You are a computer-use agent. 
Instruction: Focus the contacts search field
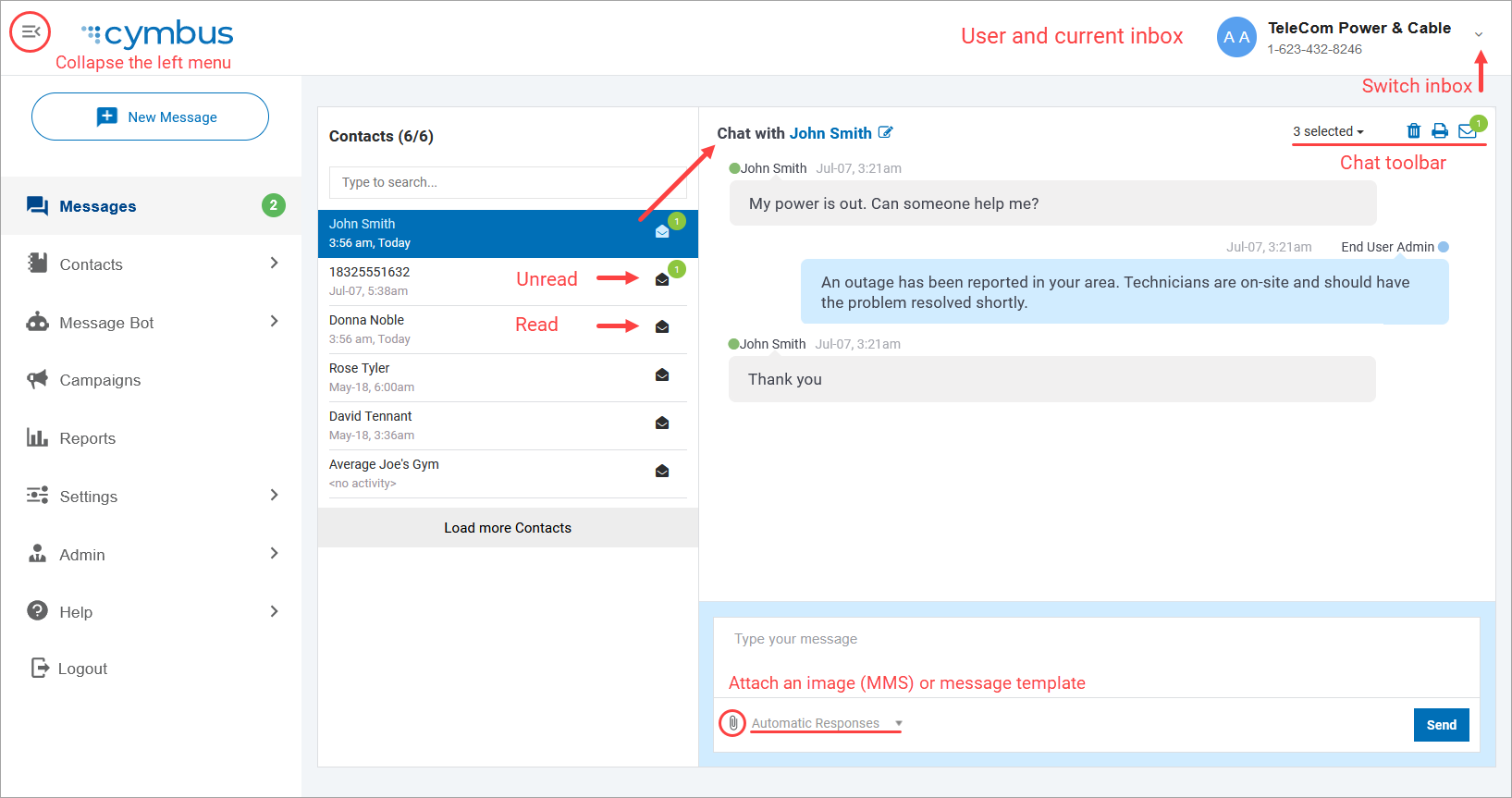click(508, 182)
